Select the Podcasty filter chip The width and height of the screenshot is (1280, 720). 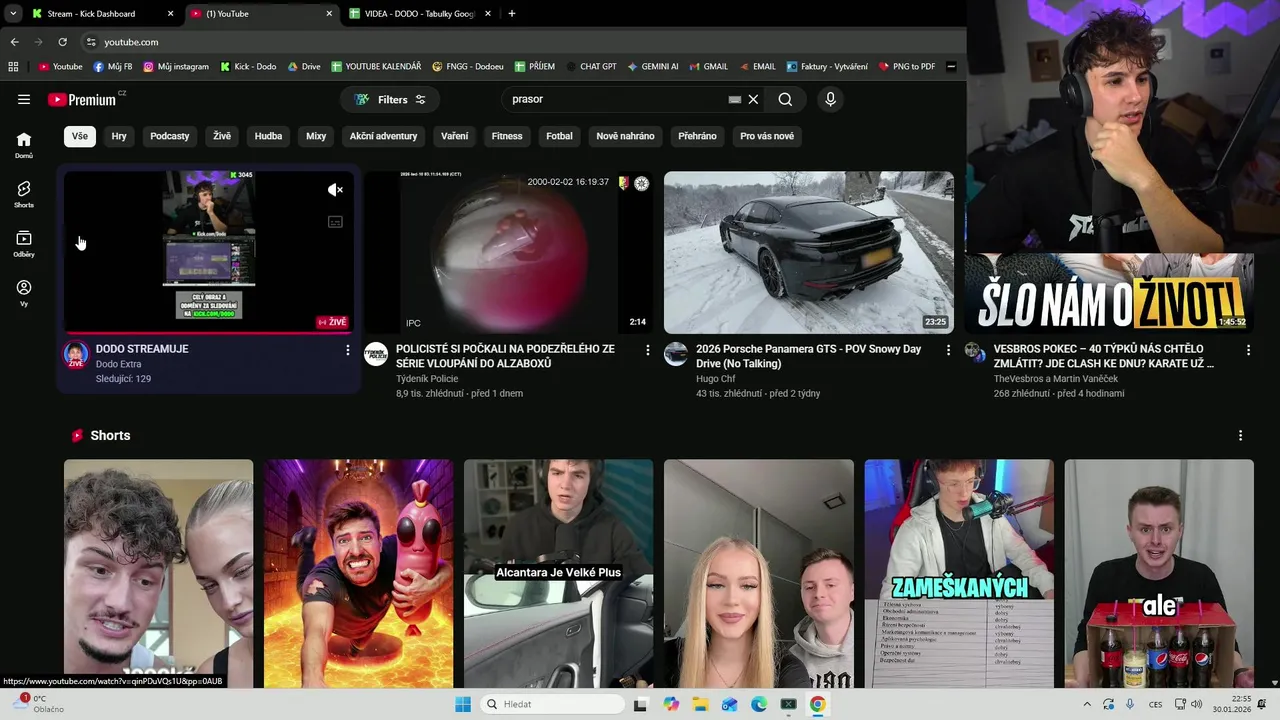click(x=170, y=136)
